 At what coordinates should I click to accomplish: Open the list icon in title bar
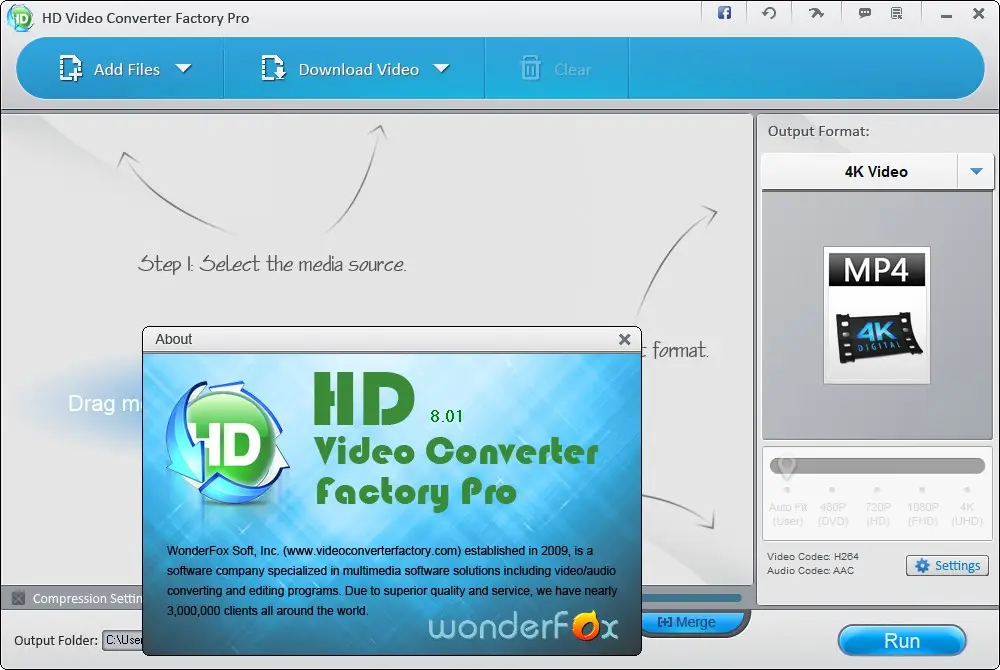(x=897, y=13)
